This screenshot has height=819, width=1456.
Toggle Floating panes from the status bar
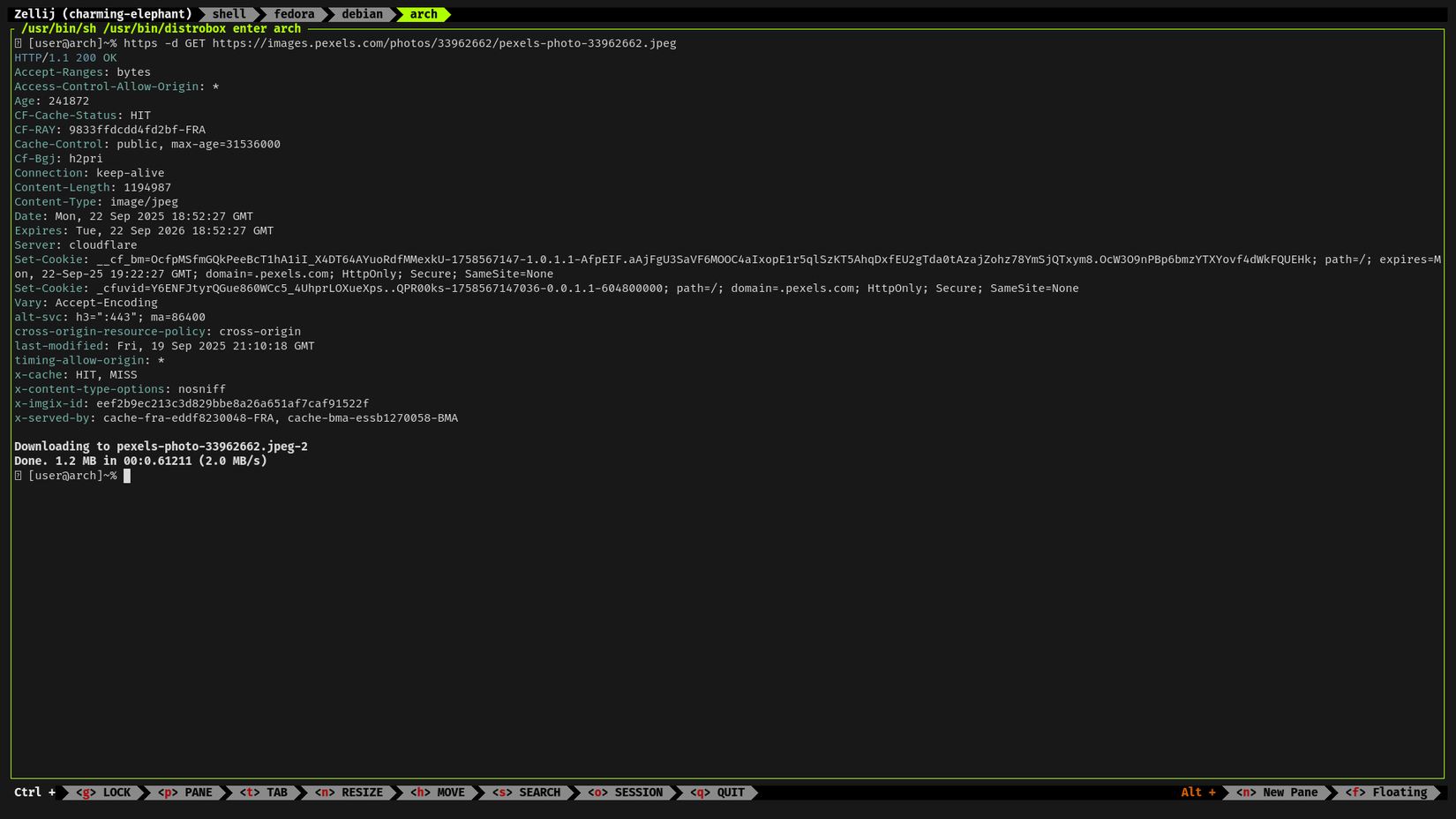[1386, 792]
